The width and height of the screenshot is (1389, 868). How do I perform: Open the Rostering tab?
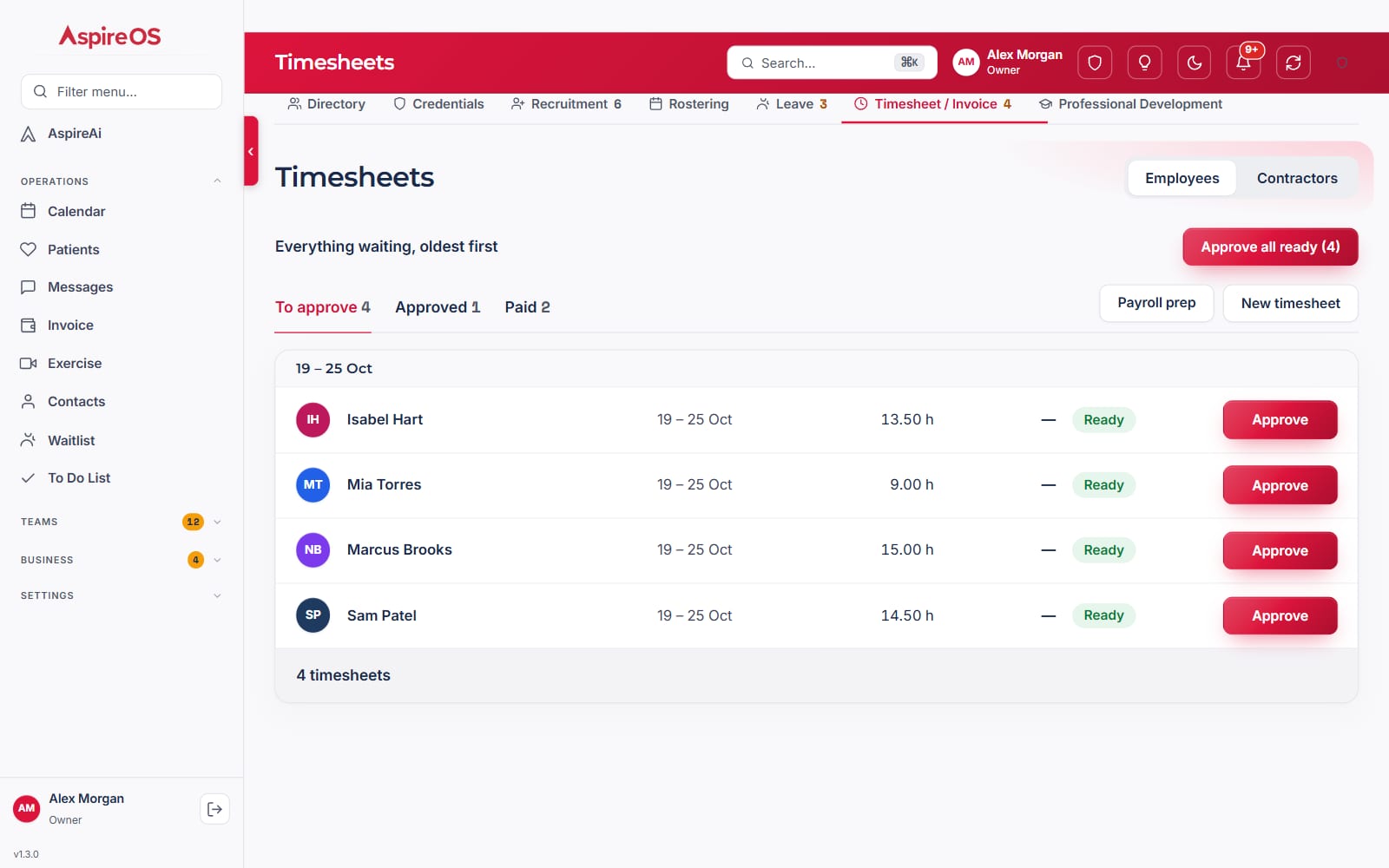pos(689,104)
